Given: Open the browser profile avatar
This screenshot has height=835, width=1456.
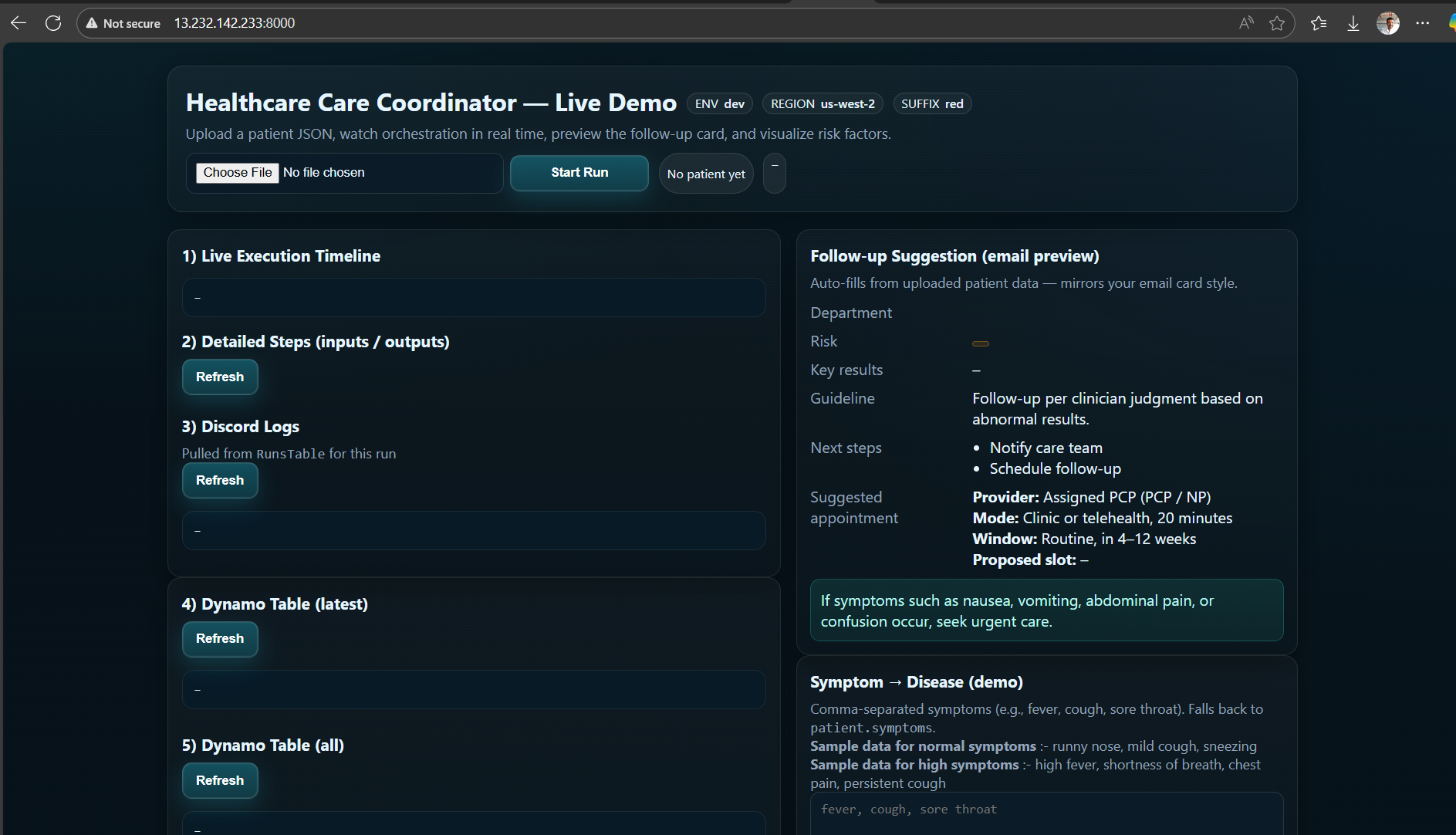Looking at the screenshot, I should pos(1387,23).
